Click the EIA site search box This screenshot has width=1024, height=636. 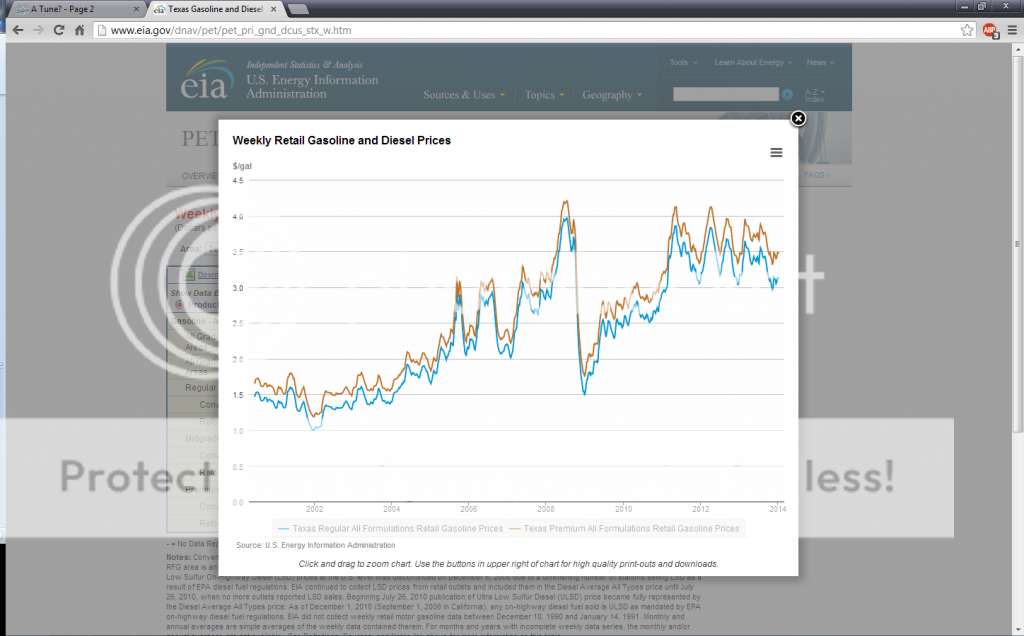click(x=725, y=94)
